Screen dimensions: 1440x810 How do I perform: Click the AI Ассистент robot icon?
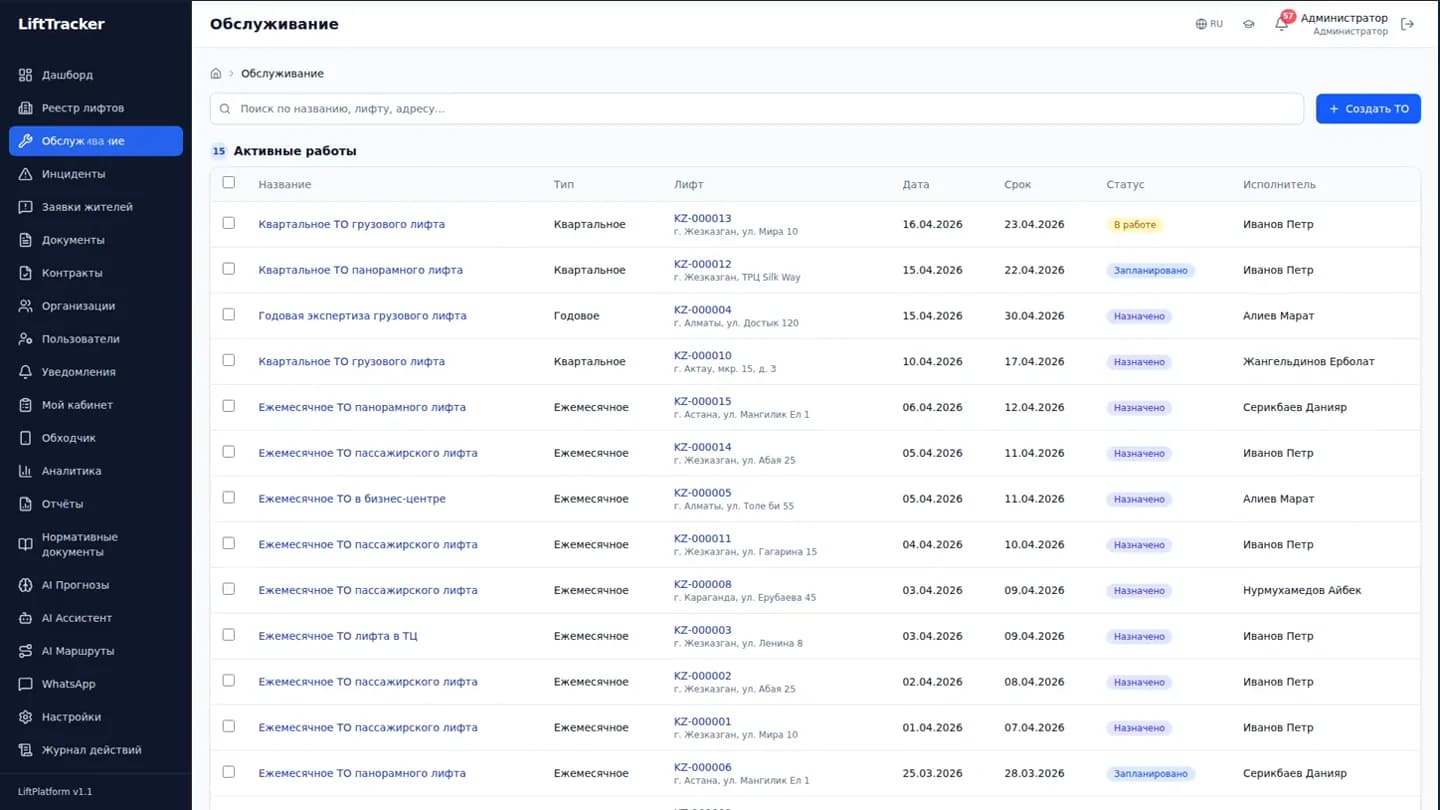(x=26, y=618)
